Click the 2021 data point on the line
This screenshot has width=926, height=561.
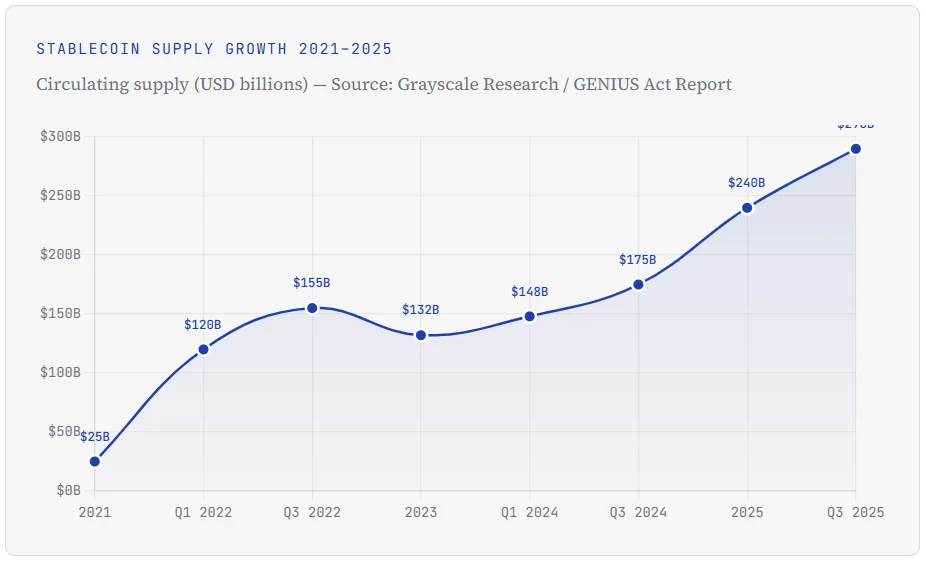pyautogui.click(x=95, y=461)
